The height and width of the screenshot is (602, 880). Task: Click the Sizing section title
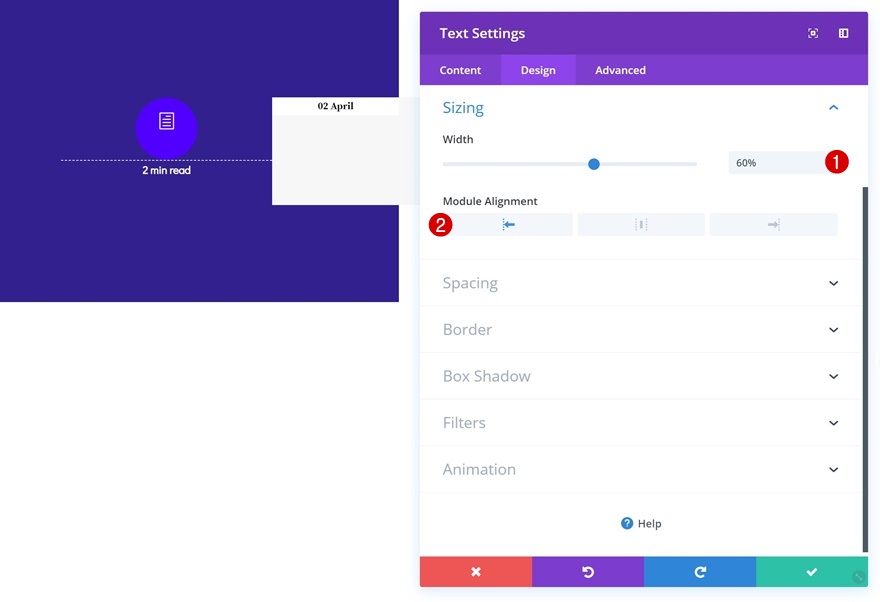(463, 108)
